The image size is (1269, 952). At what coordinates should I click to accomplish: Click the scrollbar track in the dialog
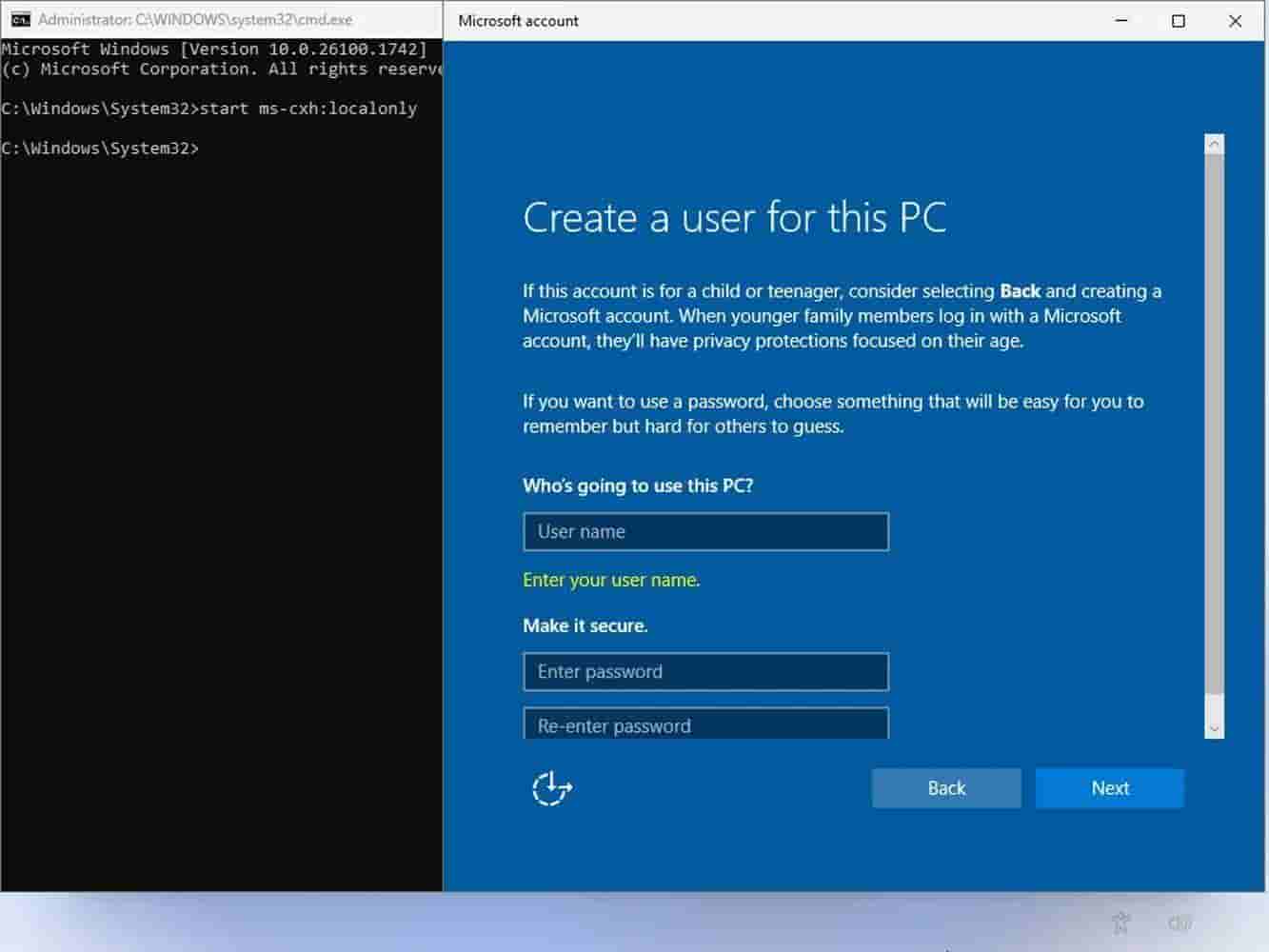1214,428
